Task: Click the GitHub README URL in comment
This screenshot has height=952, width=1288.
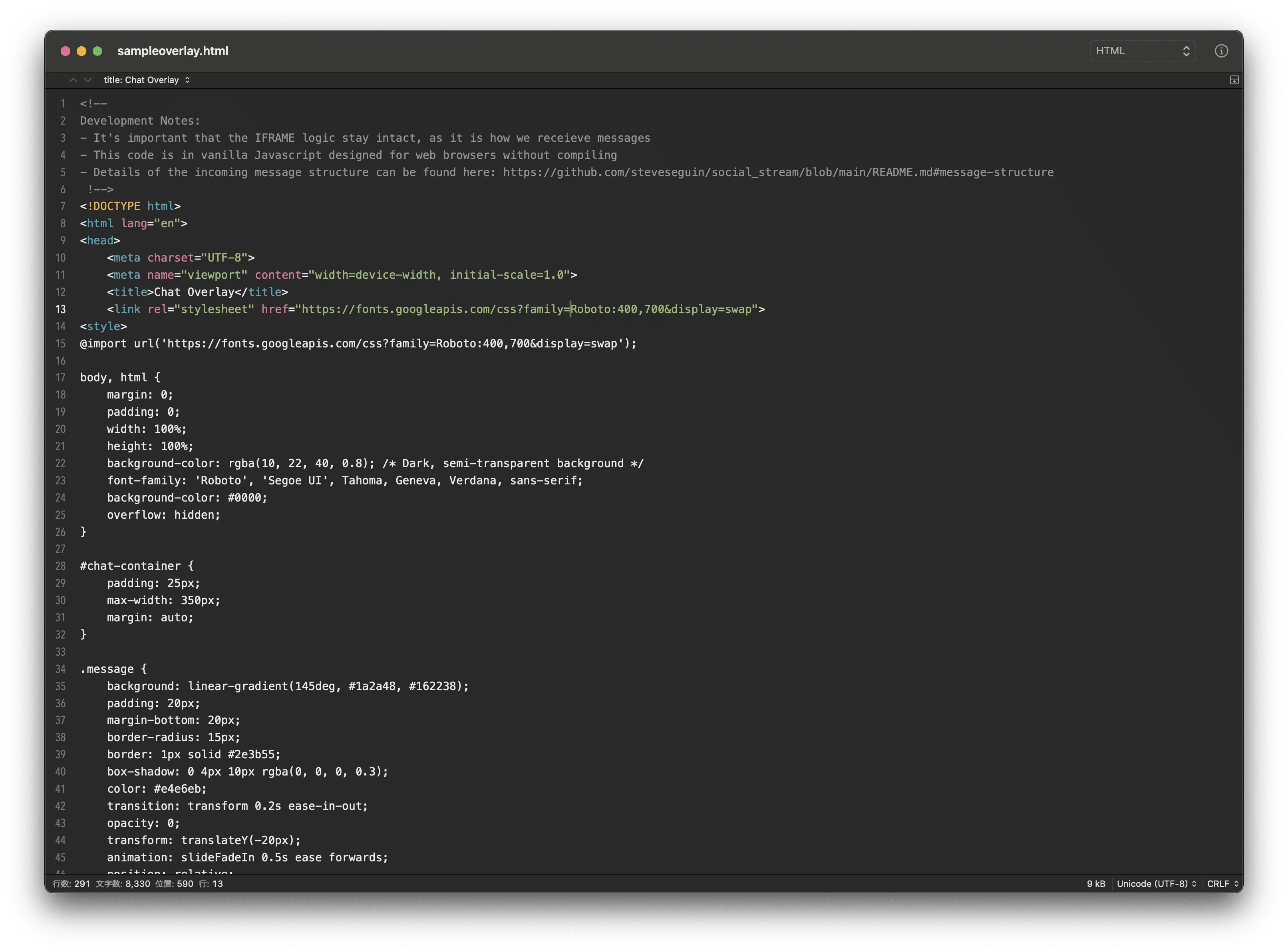Action: click(x=778, y=172)
